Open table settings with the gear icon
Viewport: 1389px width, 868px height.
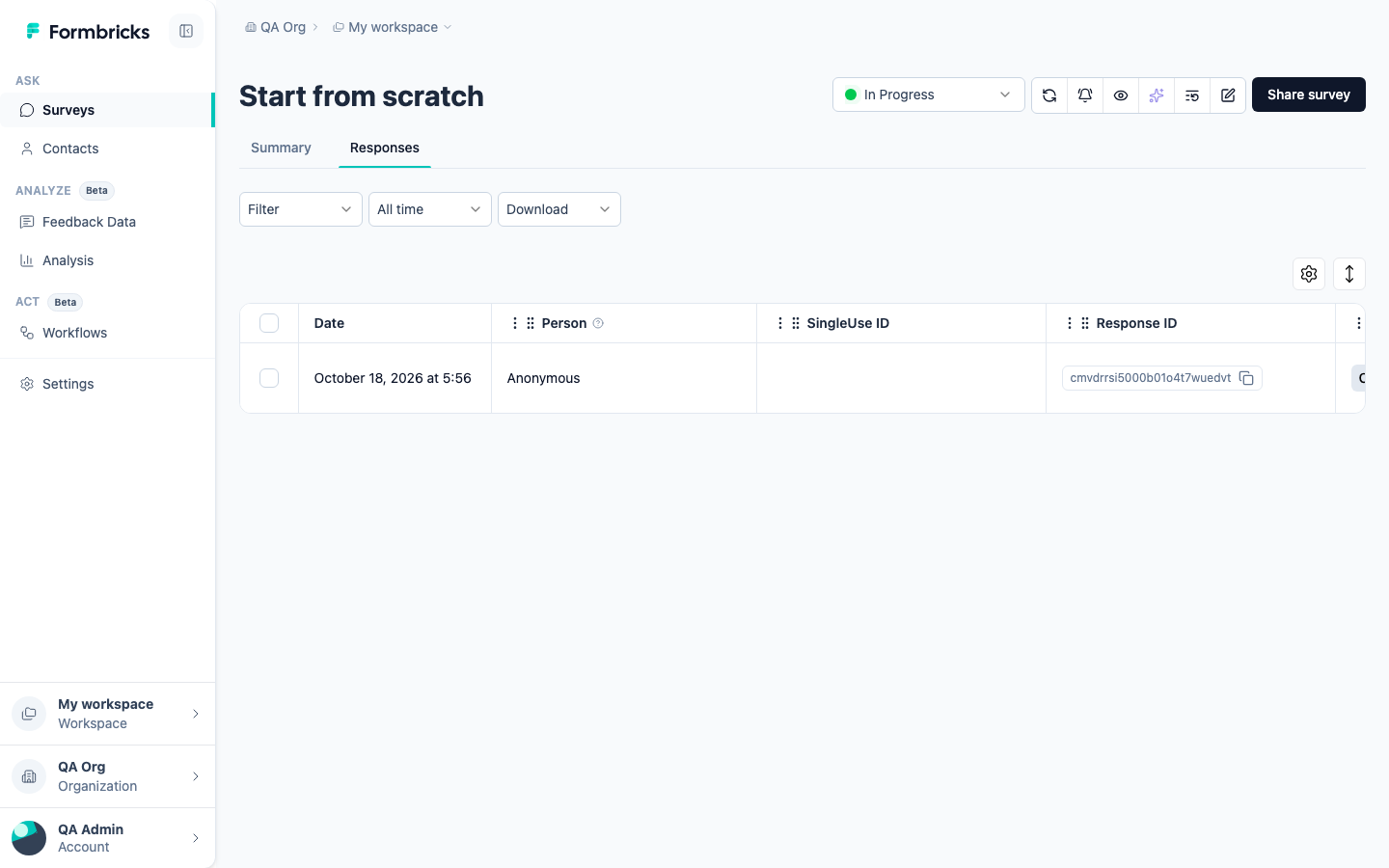click(1309, 274)
